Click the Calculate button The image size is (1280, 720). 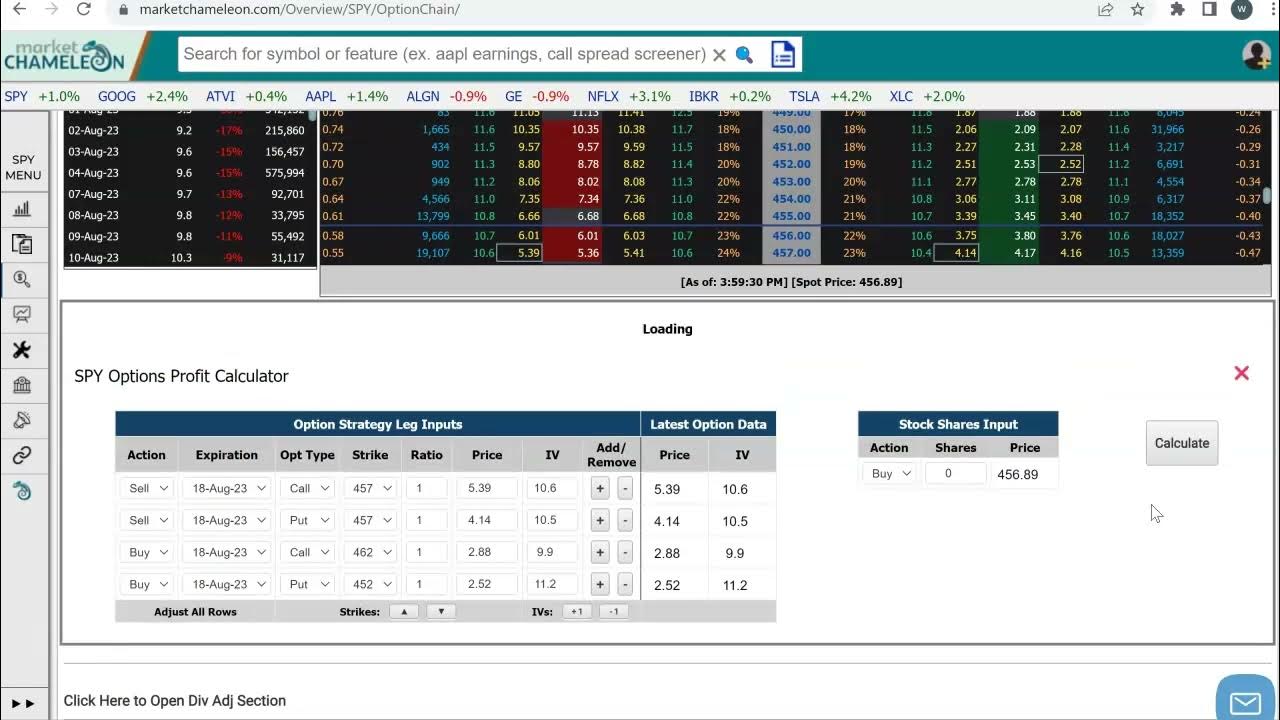[1182, 443]
